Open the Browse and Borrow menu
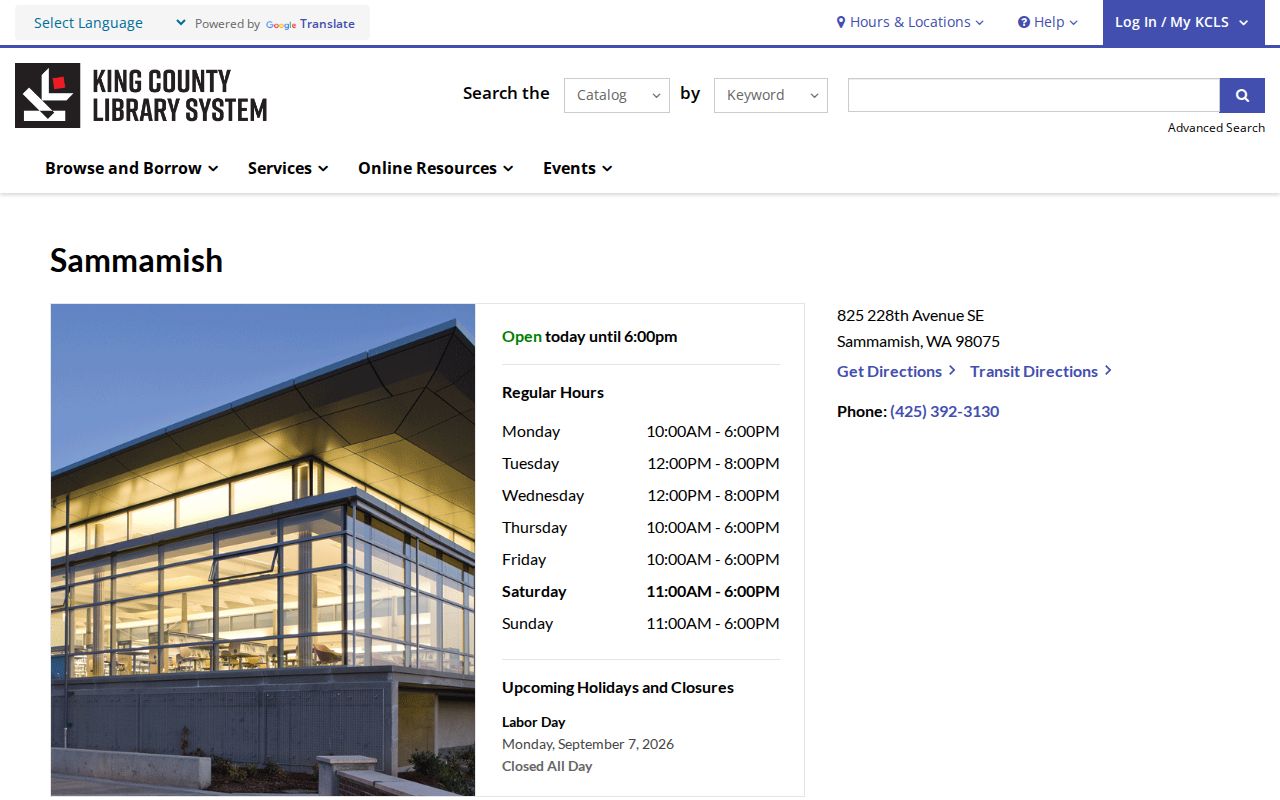 click(x=132, y=168)
